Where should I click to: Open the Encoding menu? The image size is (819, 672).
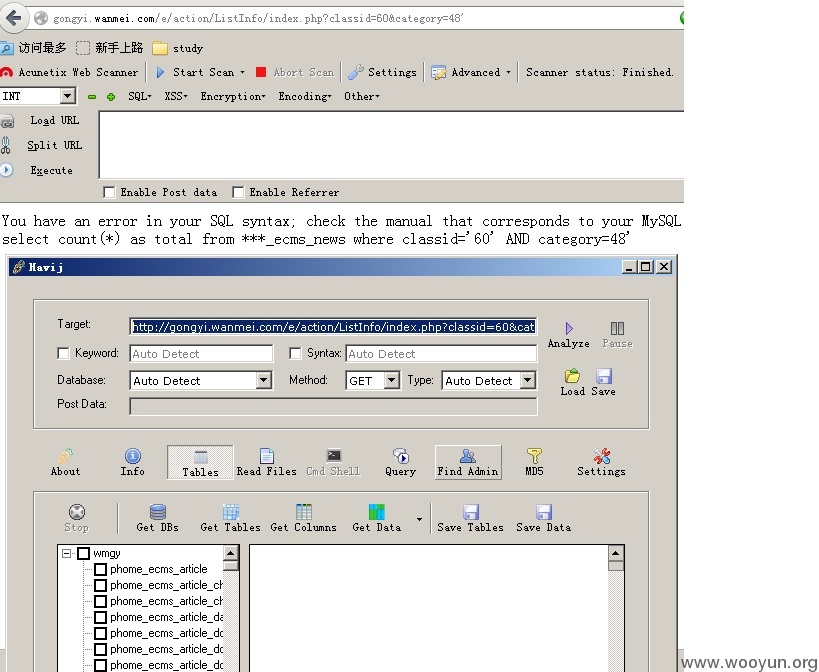click(305, 96)
